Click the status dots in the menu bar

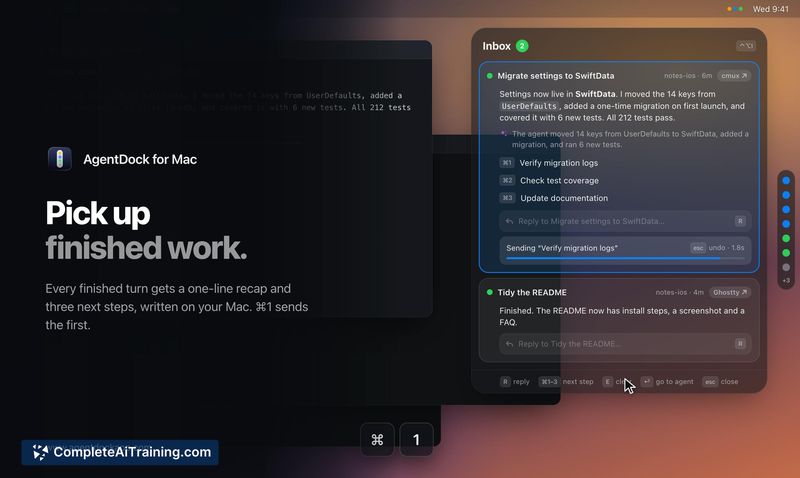(735, 9)
